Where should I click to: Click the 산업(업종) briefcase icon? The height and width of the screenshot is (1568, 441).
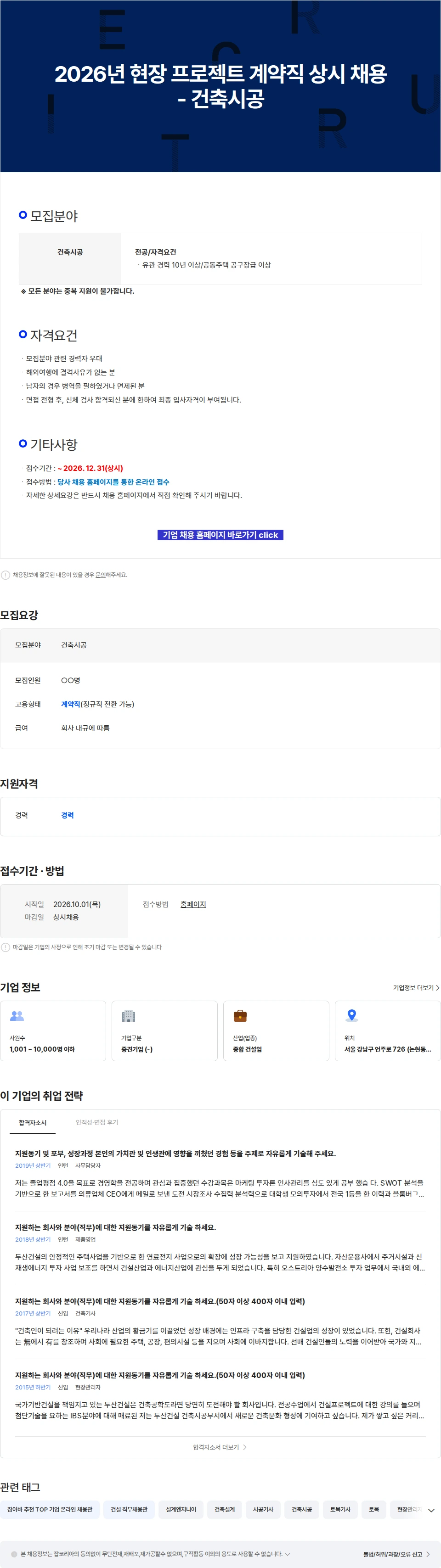tap(240, 1015)
